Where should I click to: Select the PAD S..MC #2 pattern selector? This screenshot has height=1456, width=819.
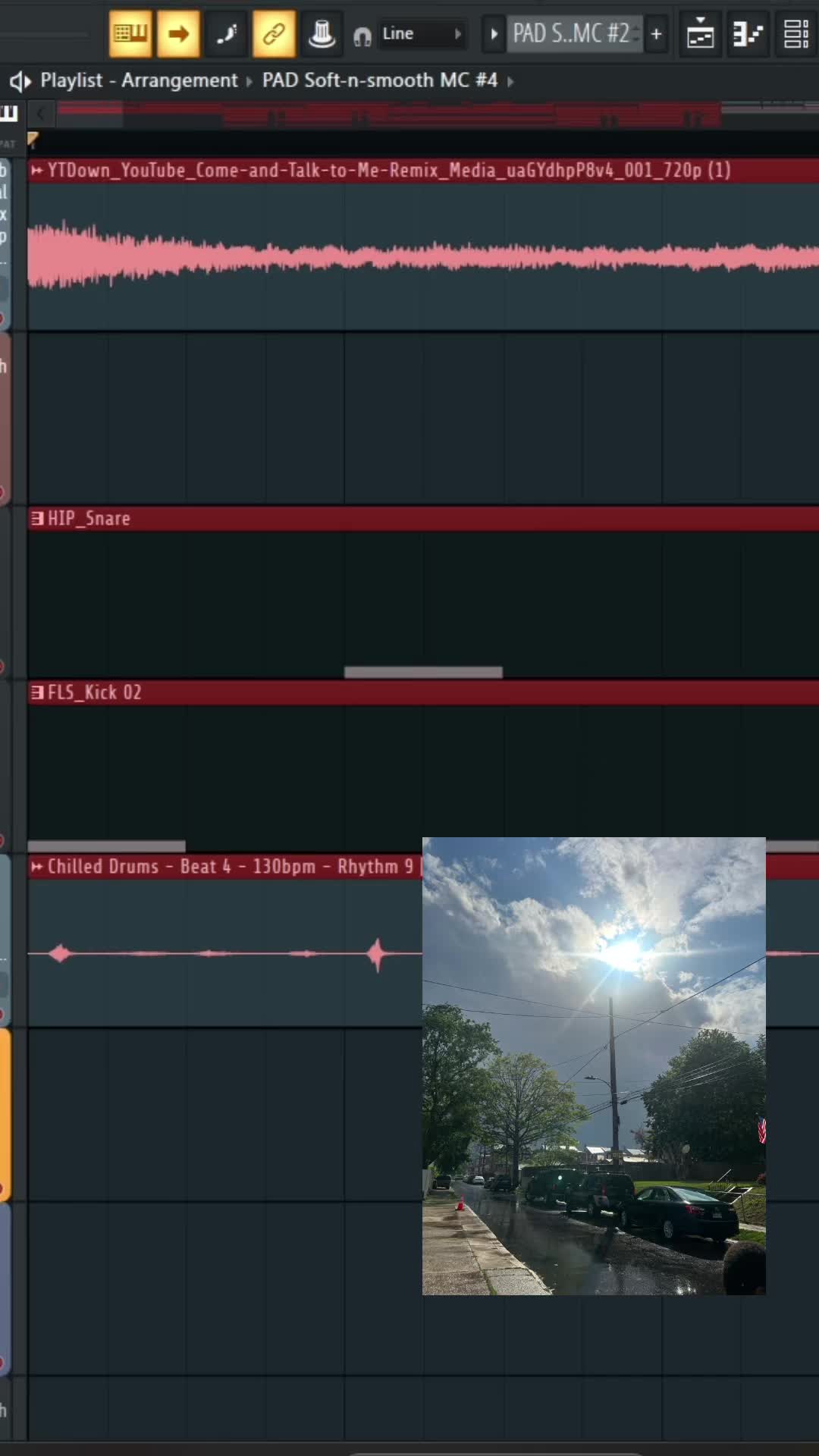coord(575,33)
